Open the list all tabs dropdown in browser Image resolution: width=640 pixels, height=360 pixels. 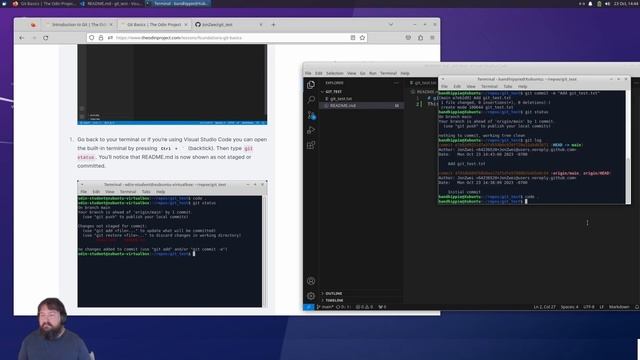(x=391, y=24)
